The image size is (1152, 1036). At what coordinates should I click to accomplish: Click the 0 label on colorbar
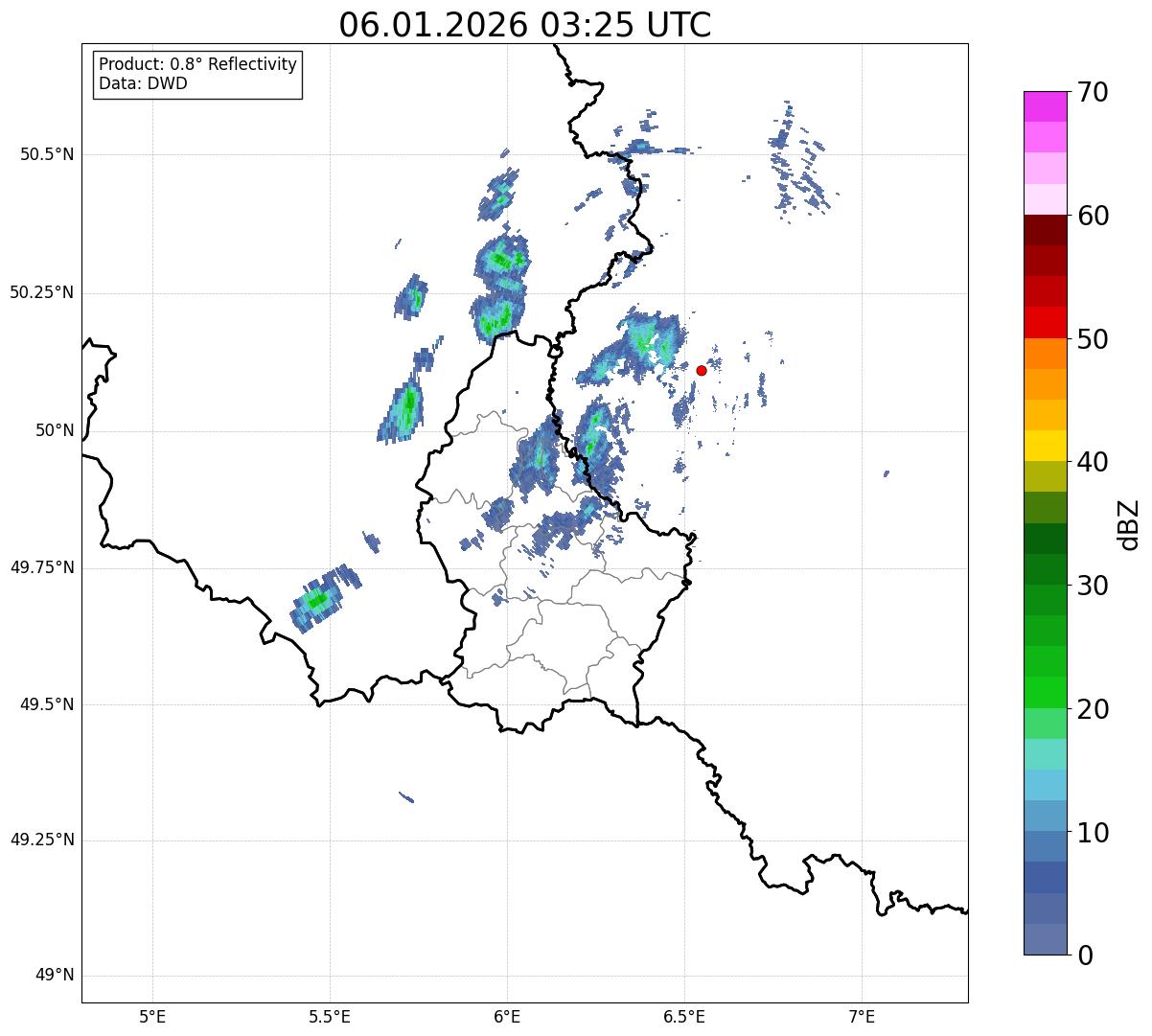click(x=1085, y=955)
